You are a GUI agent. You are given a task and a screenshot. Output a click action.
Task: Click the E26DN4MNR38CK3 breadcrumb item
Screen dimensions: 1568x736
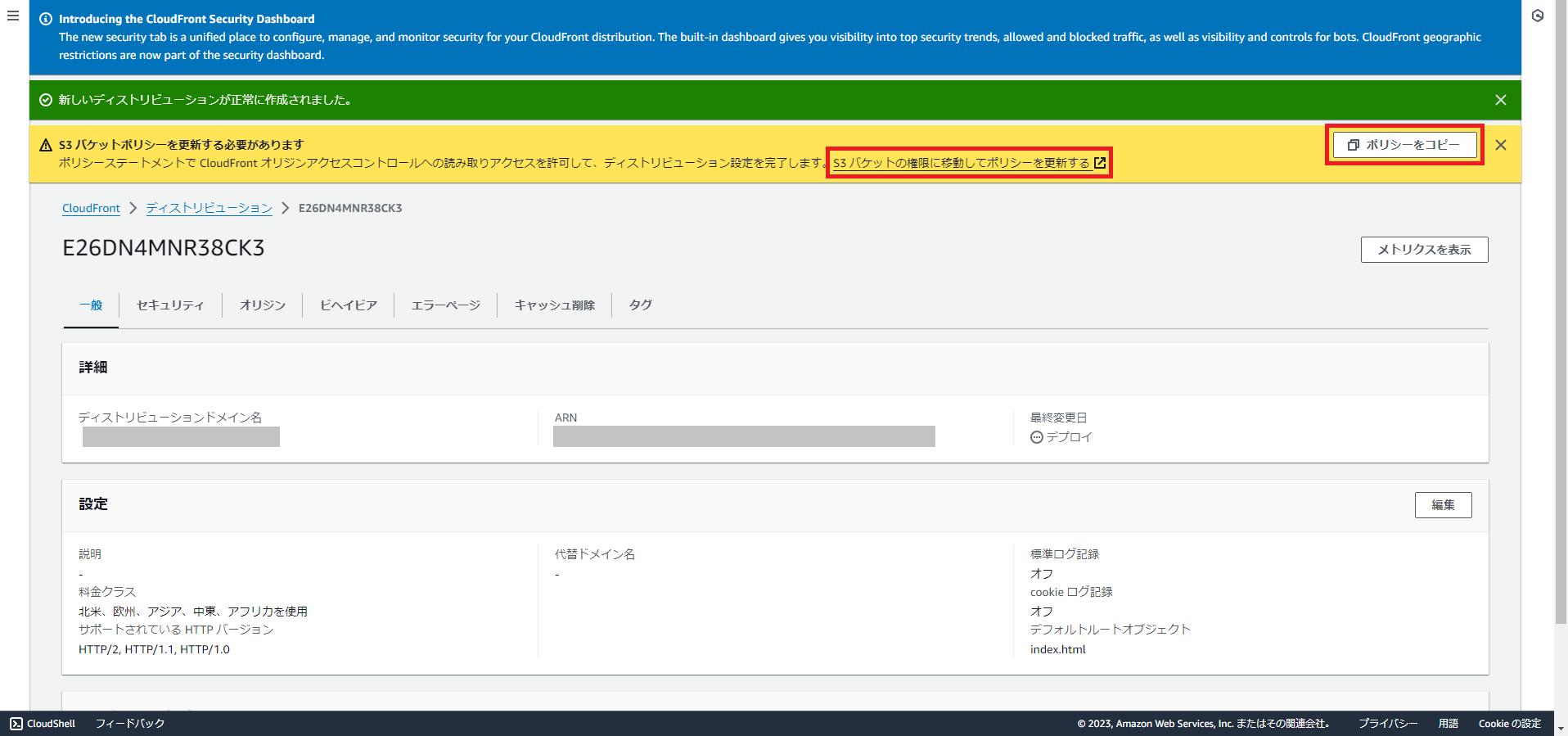click(x=350, y=208)
